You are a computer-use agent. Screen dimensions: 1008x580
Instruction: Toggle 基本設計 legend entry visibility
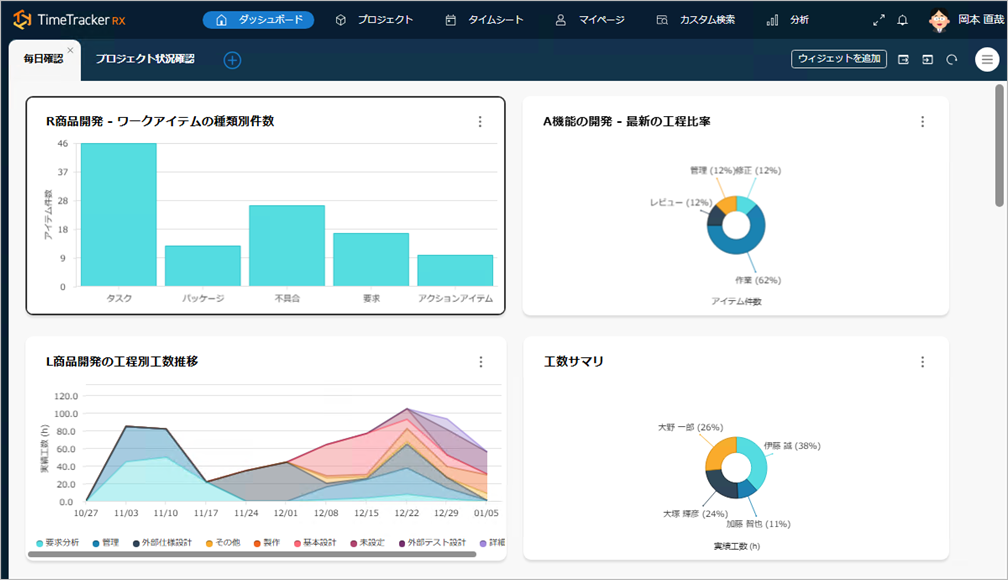[x=319, y=543]
